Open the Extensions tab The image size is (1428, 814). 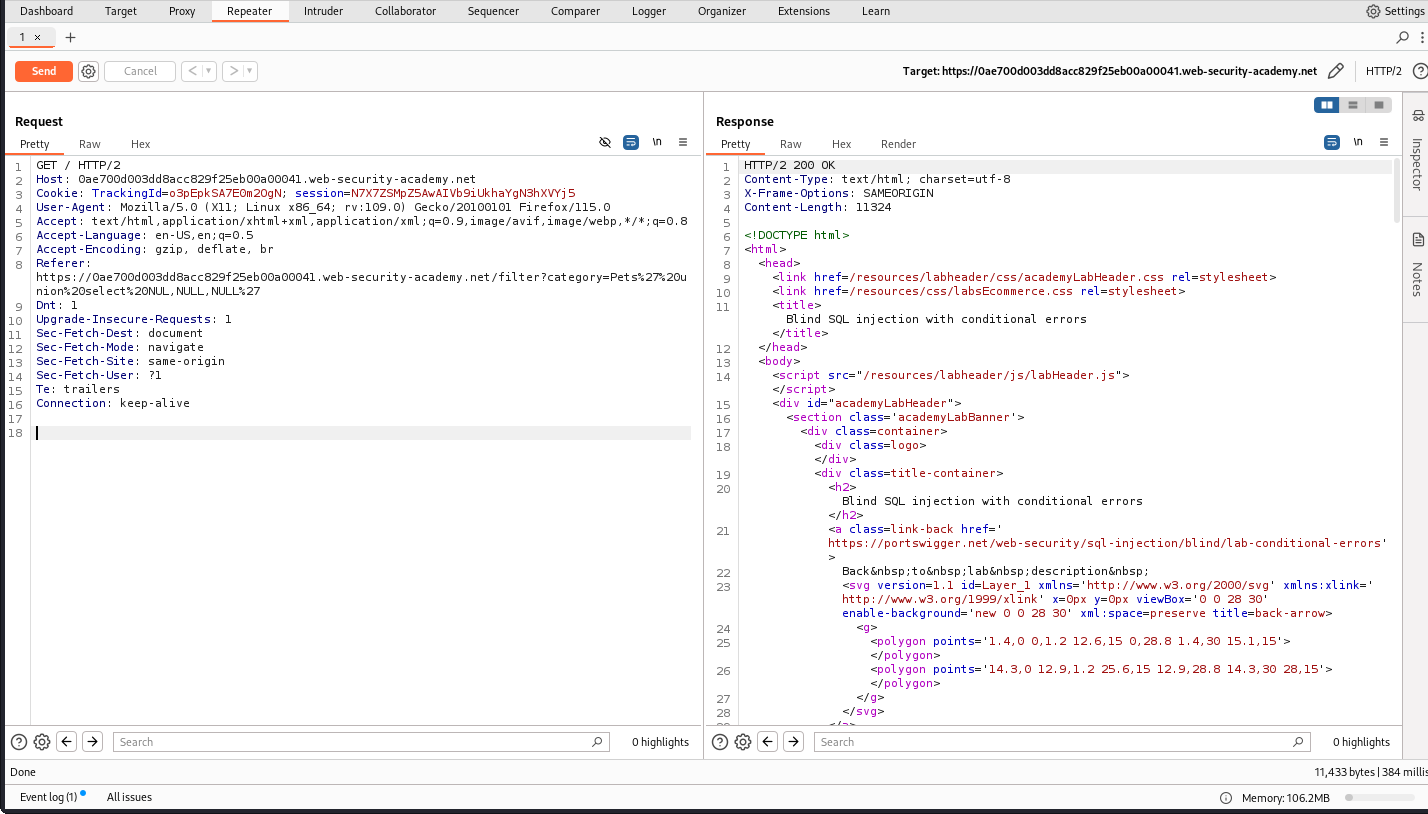coord(803,11)
